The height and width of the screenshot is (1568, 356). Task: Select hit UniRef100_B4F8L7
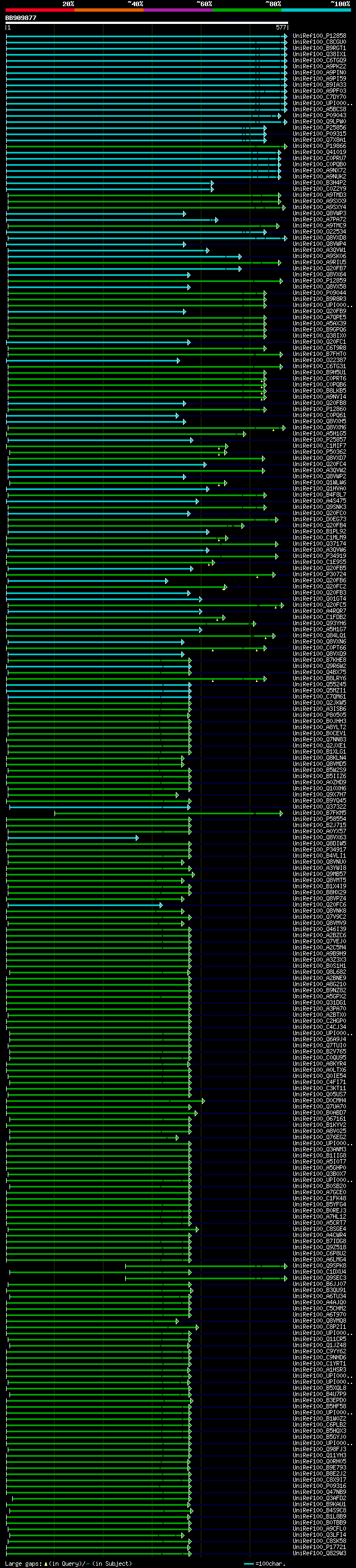point(319,495)
